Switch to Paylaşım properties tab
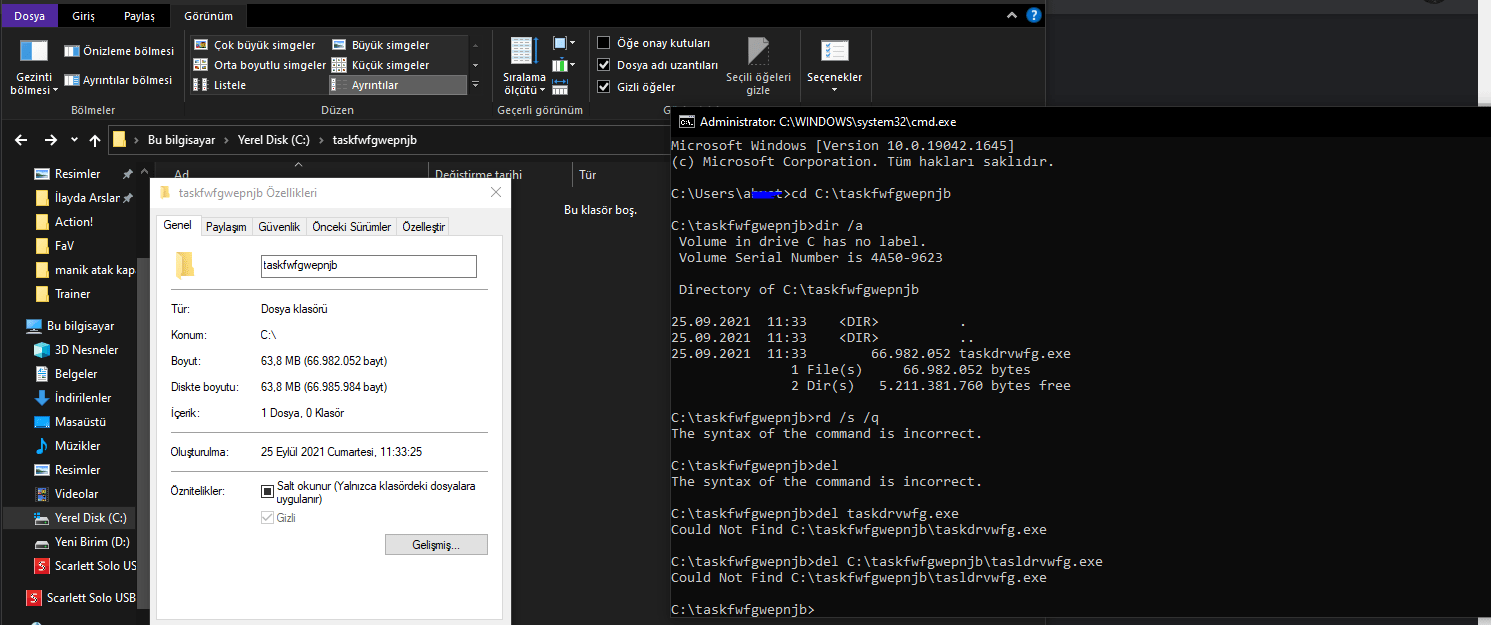This screenshot has width=1491, height=625. coord(226,227)
